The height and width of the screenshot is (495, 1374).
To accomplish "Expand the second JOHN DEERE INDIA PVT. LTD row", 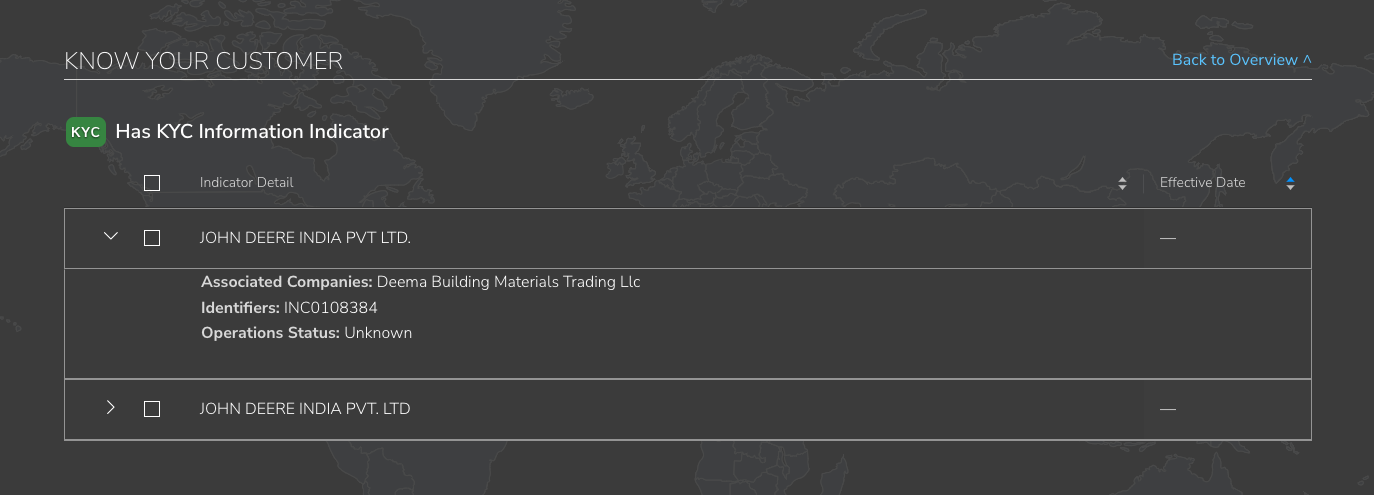I will 111,408.
